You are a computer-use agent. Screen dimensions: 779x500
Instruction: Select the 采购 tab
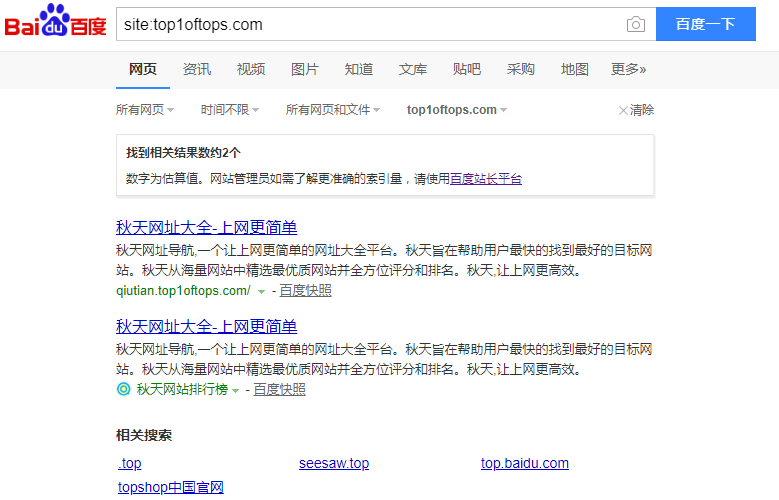pos(521,69)
